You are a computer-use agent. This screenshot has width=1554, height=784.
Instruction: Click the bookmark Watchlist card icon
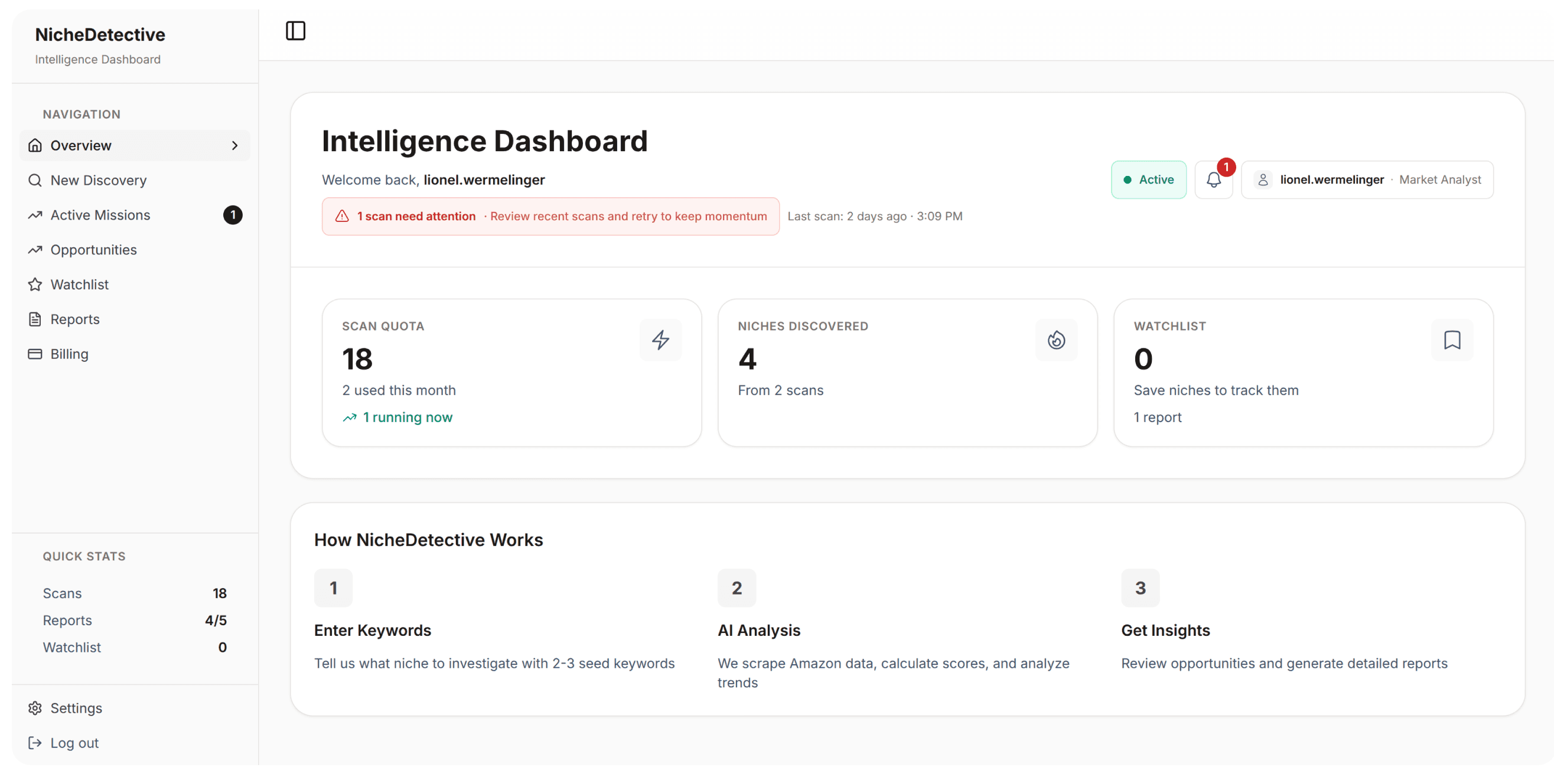coord(1451,339)
